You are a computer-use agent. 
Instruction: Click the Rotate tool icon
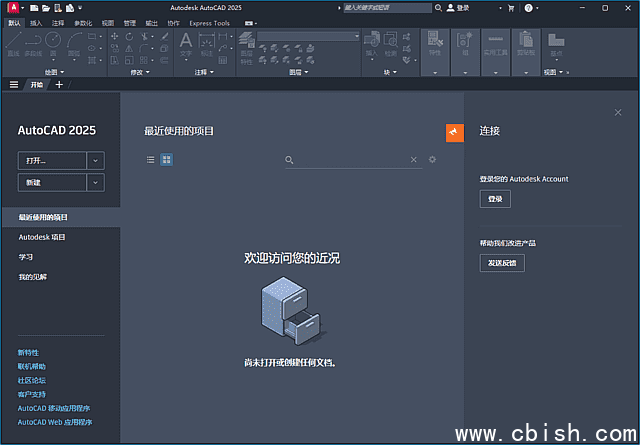(129, 36)
